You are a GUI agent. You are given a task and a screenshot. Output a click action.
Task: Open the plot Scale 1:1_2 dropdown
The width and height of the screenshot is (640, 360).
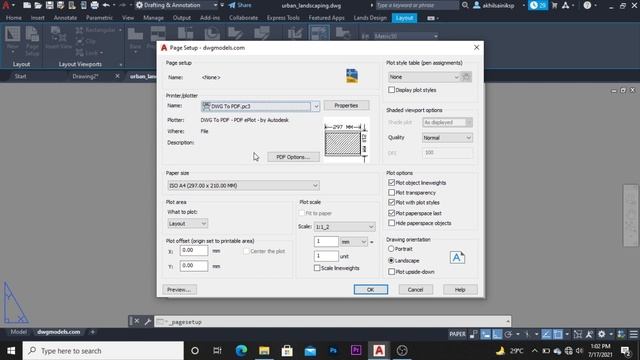(x=344, y=227)
